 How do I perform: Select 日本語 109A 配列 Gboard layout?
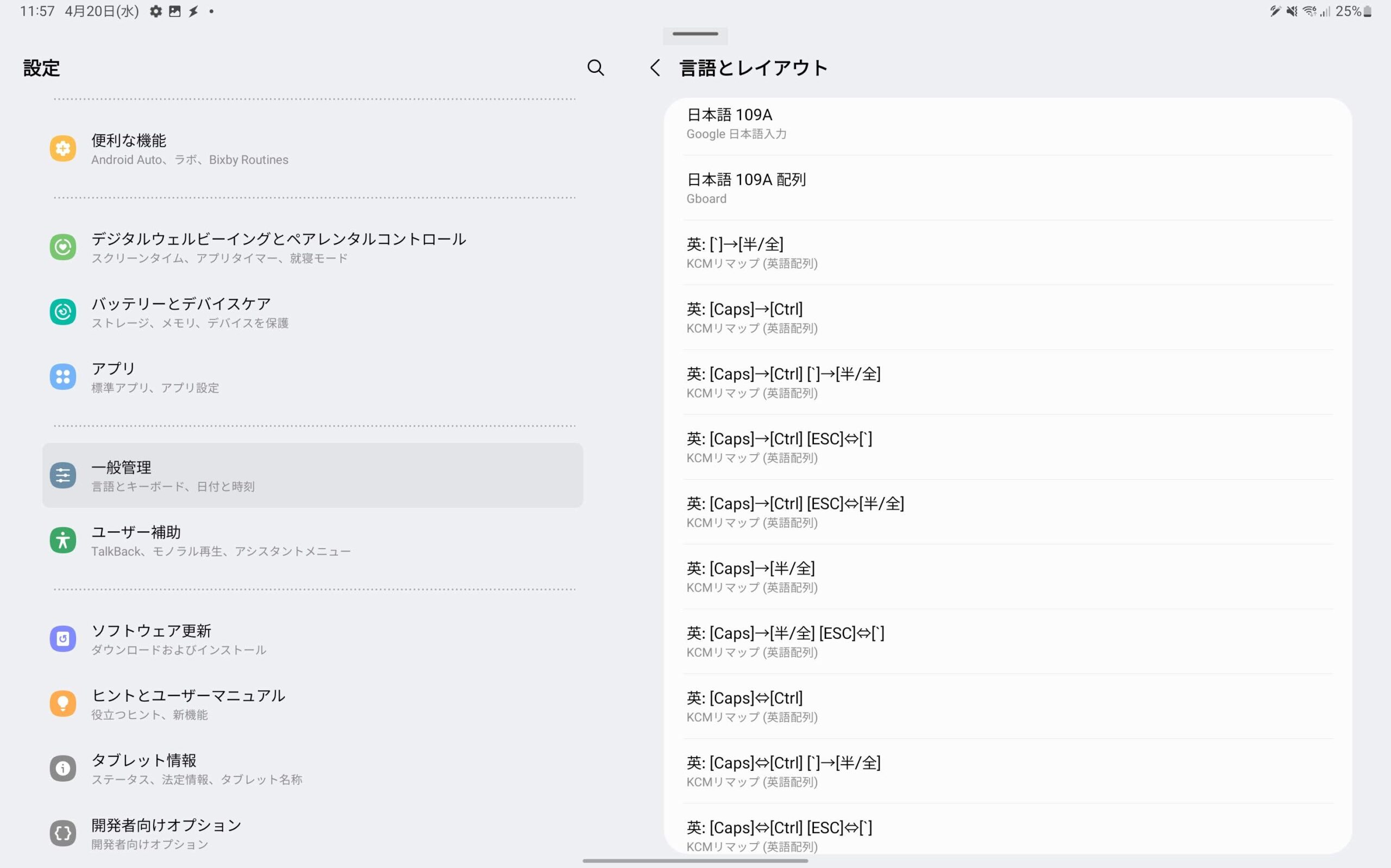coord(1007,188)
